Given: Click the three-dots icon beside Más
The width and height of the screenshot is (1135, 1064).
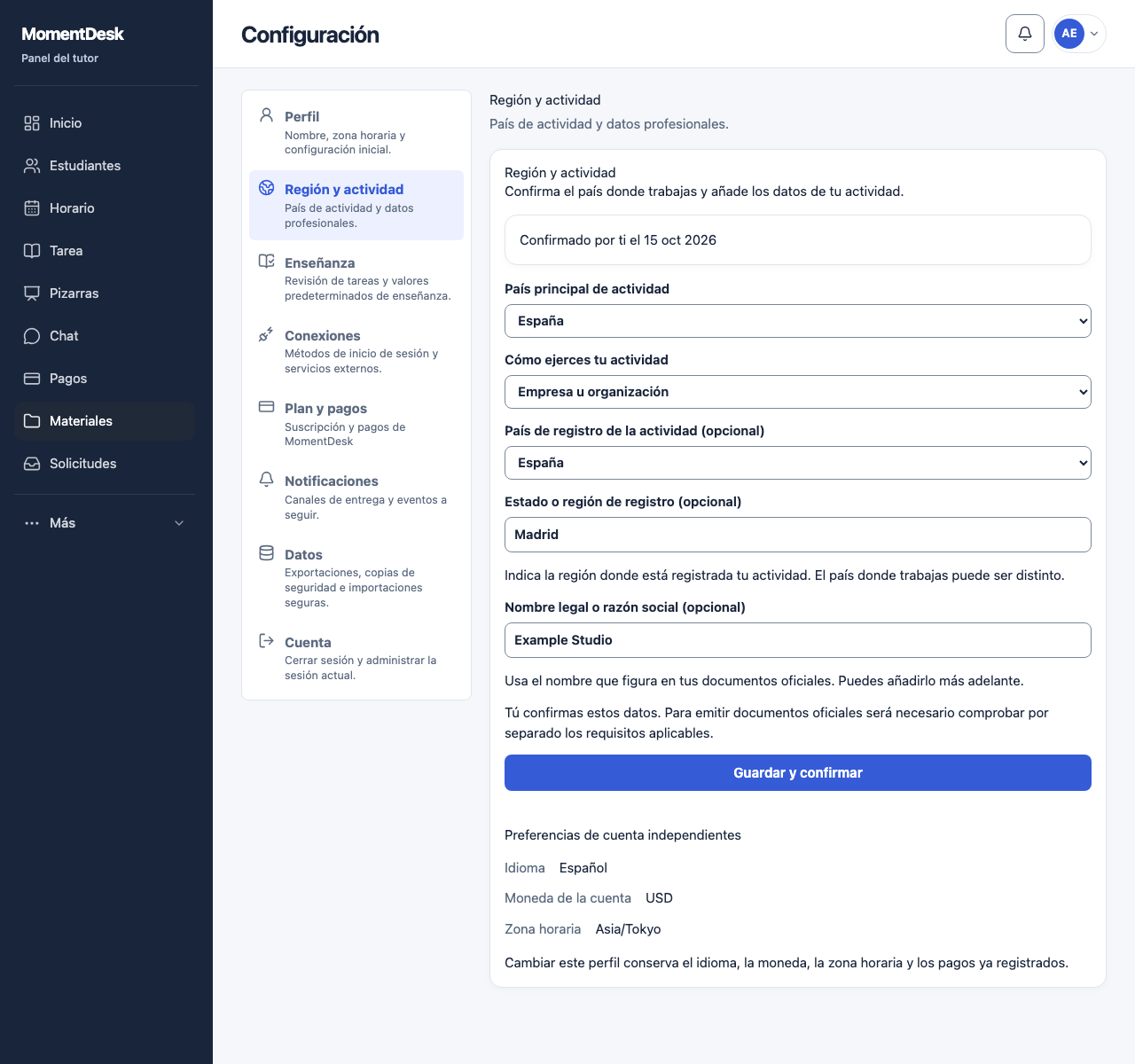Looking at the screenshot, I should [x=32, y=523].
